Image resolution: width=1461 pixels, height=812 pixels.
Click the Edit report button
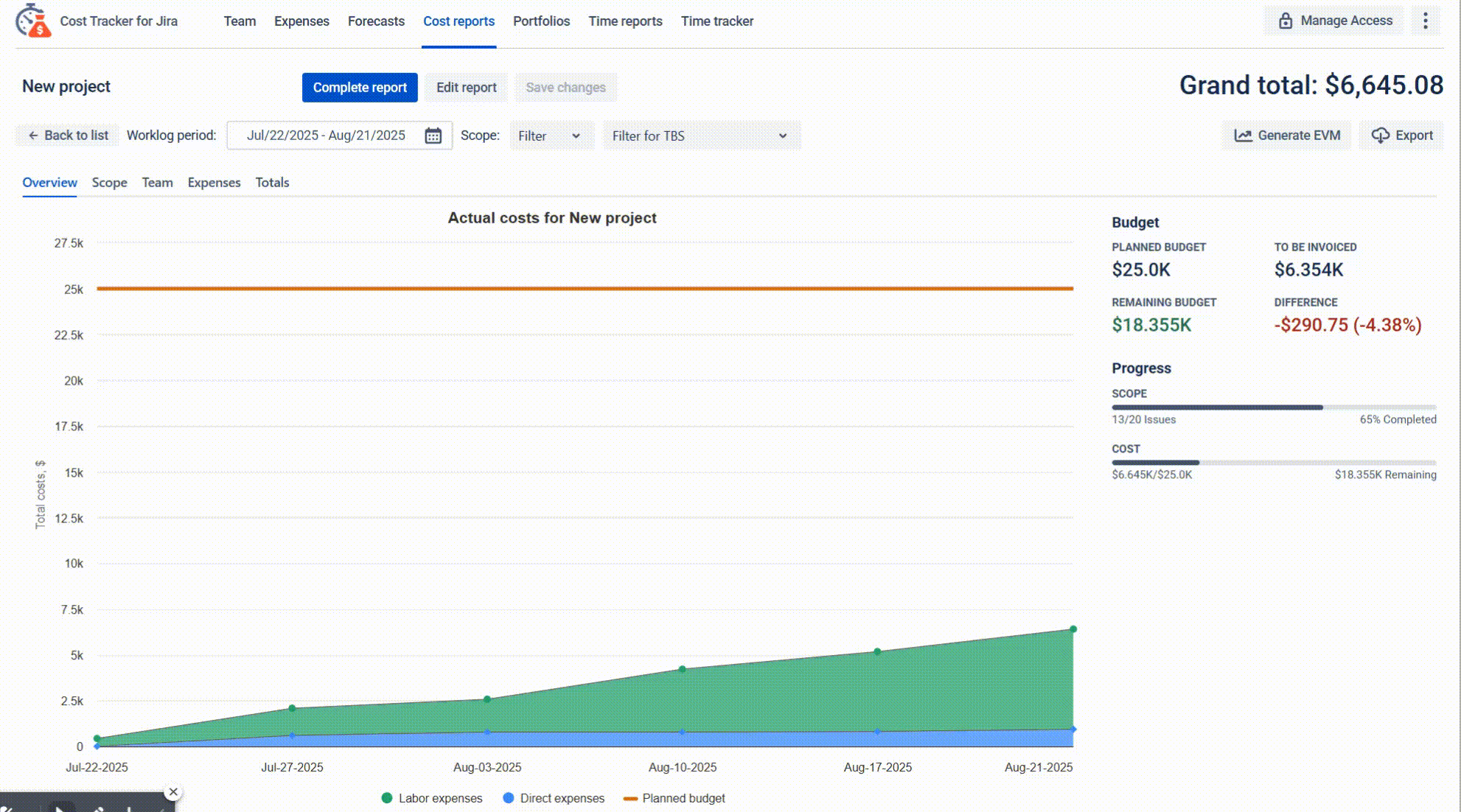pos(466,88)
